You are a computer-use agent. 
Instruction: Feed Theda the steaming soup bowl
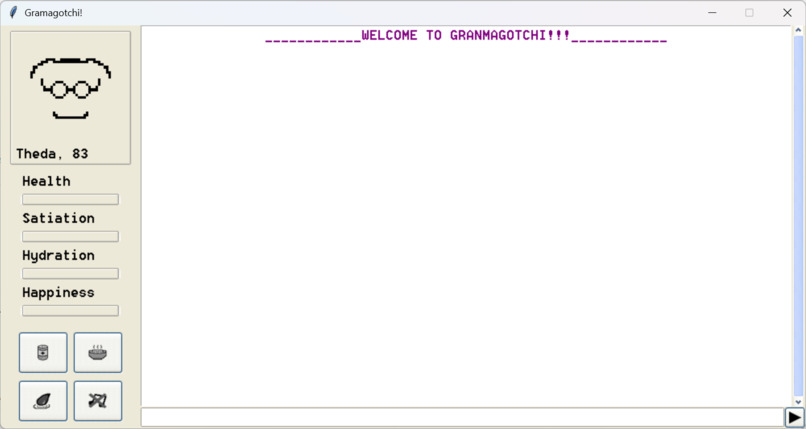(98, 352)
